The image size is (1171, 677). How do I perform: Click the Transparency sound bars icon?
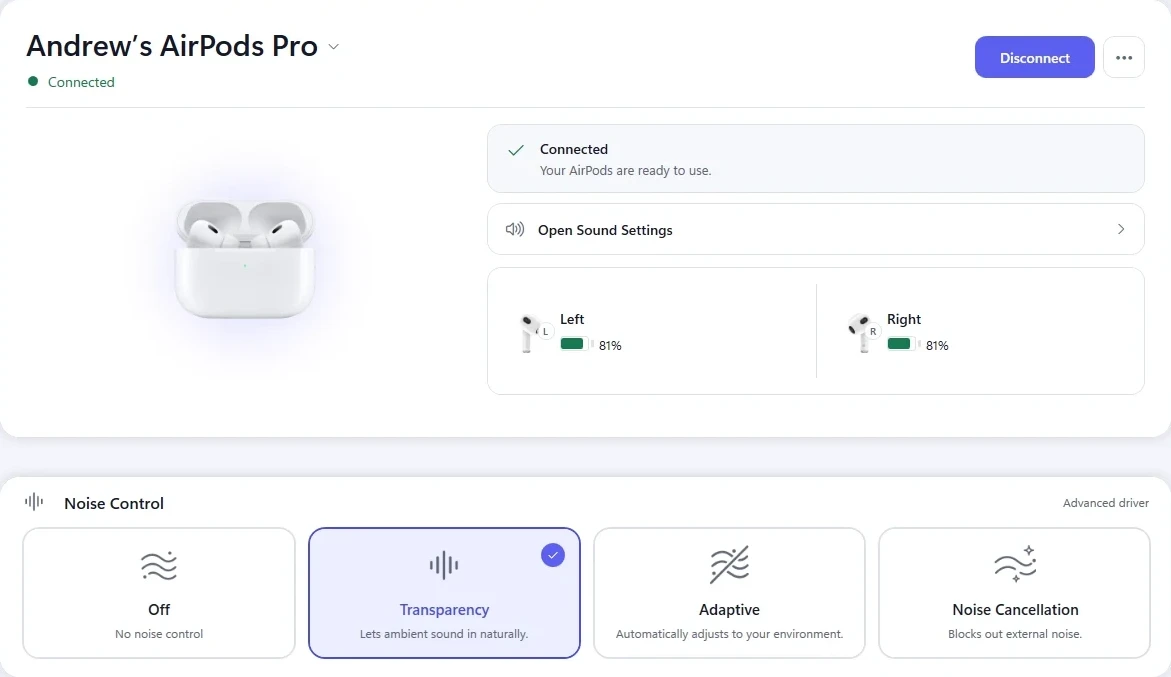coord(444,565)
